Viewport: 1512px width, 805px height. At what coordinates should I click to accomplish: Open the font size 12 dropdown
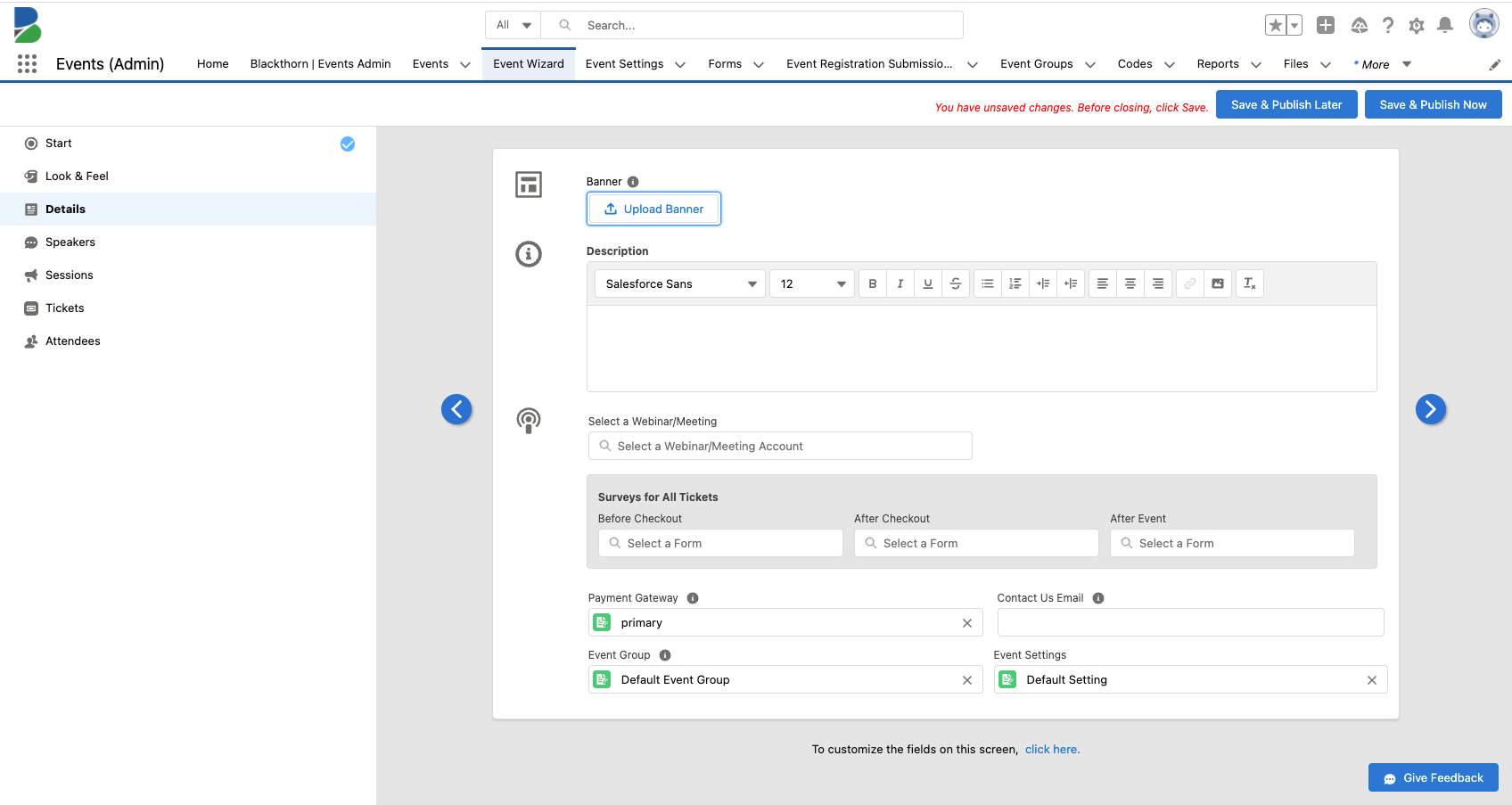point(812,283)
